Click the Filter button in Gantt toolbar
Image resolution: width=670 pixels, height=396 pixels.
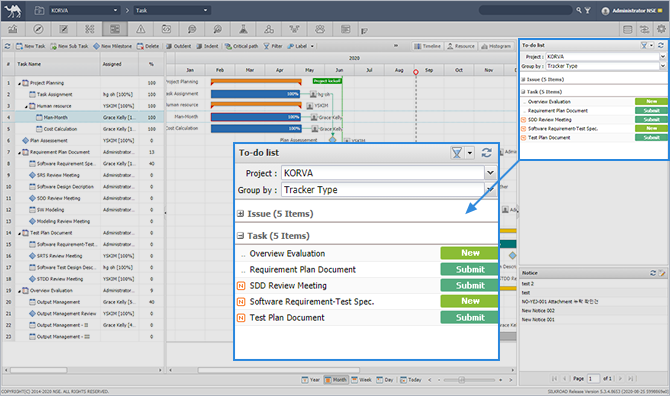click(x=273, y=46)
